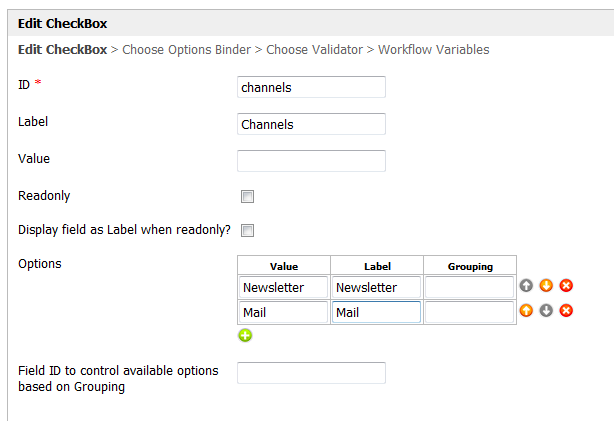The image size is (614, 421).
Task: Delete the Mail option row
Action: (566, 310)
